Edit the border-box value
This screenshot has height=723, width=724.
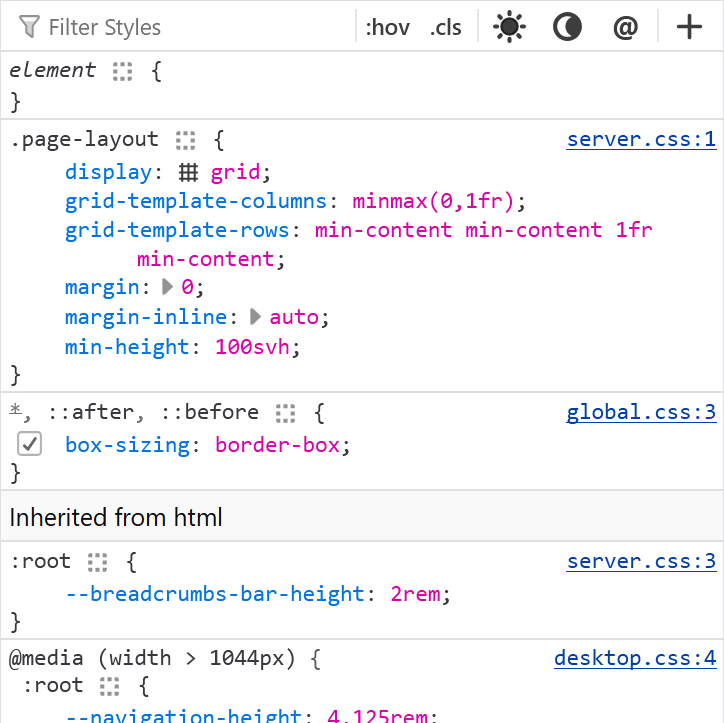[x=278, y=445]
